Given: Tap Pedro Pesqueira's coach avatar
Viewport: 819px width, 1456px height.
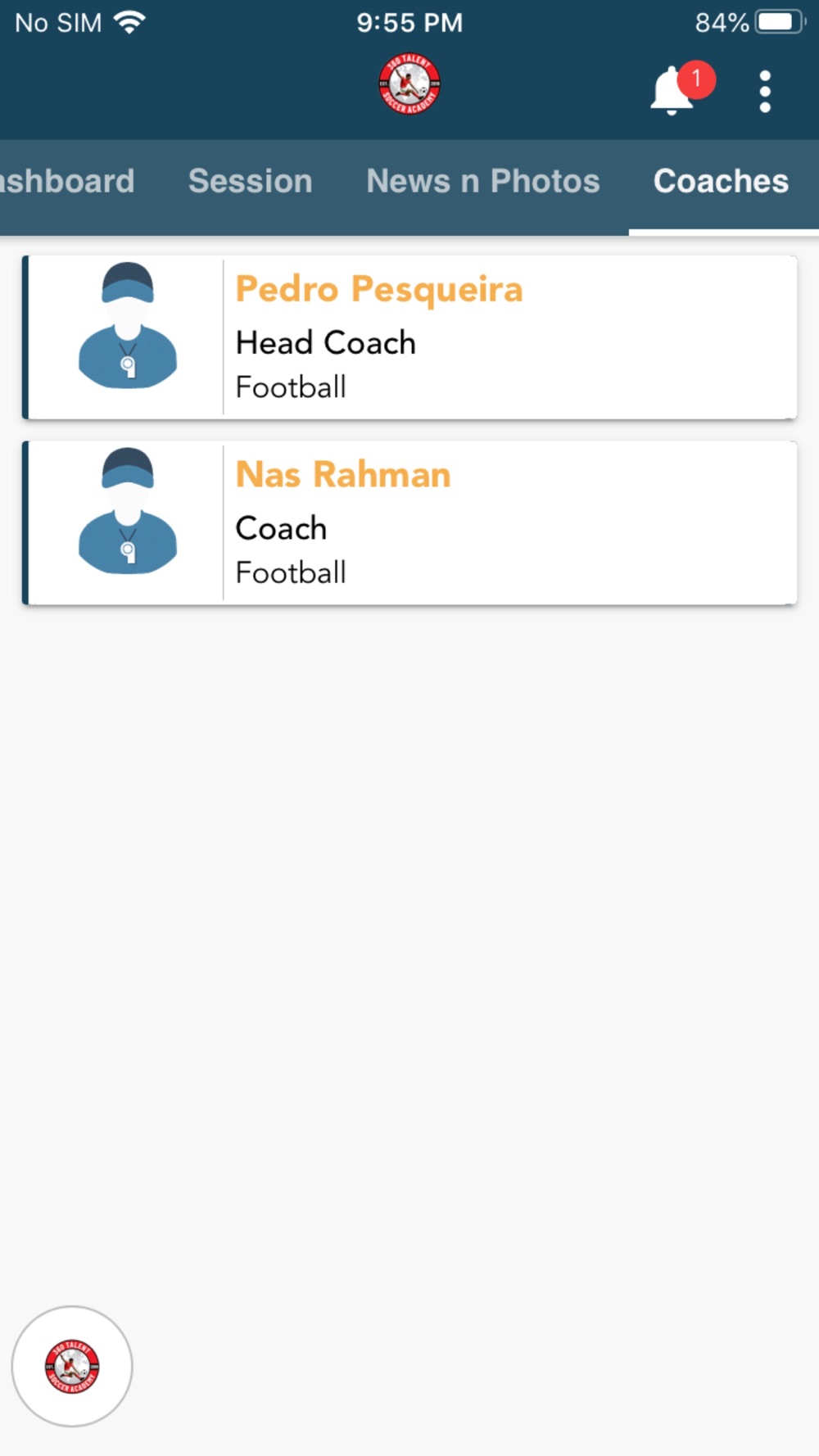Looking at the screenshot, I should (x=128, y=325).
